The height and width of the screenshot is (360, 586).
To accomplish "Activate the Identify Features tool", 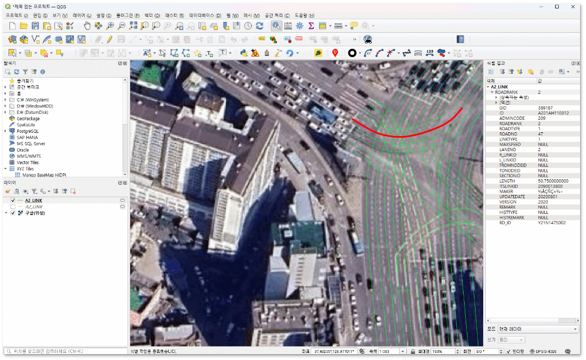I will (276, 26).
